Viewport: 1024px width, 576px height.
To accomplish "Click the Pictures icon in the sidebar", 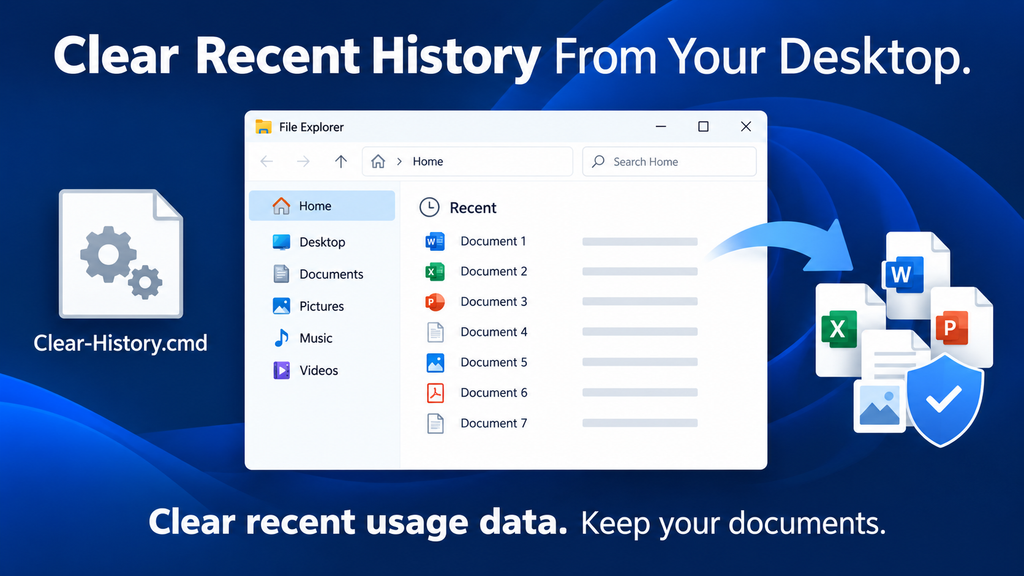I will tap(281, 306).
